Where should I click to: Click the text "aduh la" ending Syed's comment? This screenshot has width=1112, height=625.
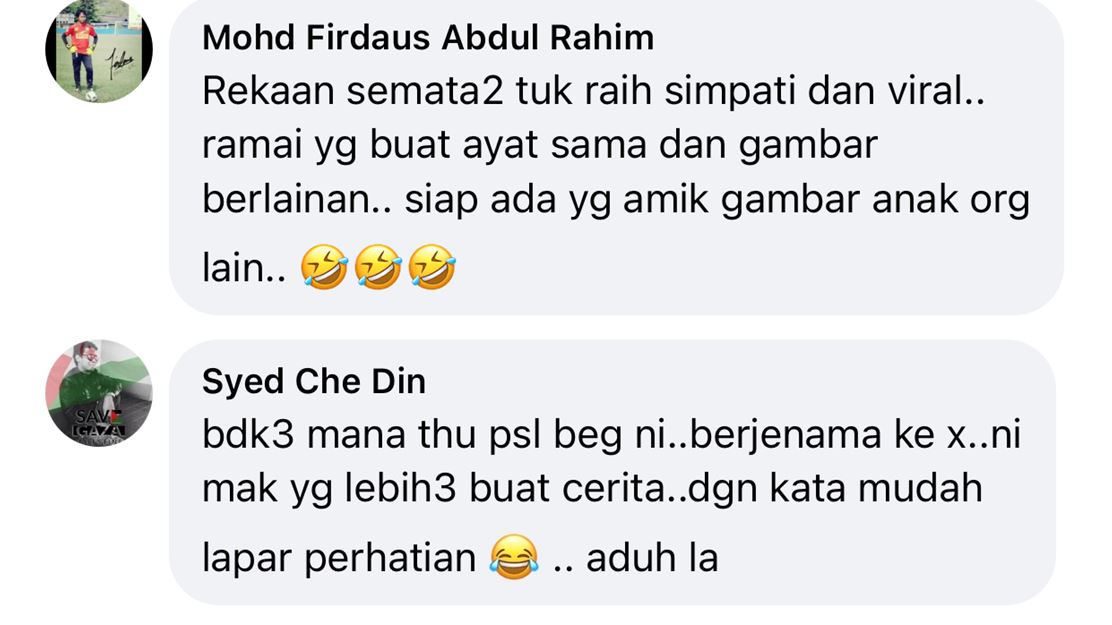pyautogui.click(x=652, y=558)
